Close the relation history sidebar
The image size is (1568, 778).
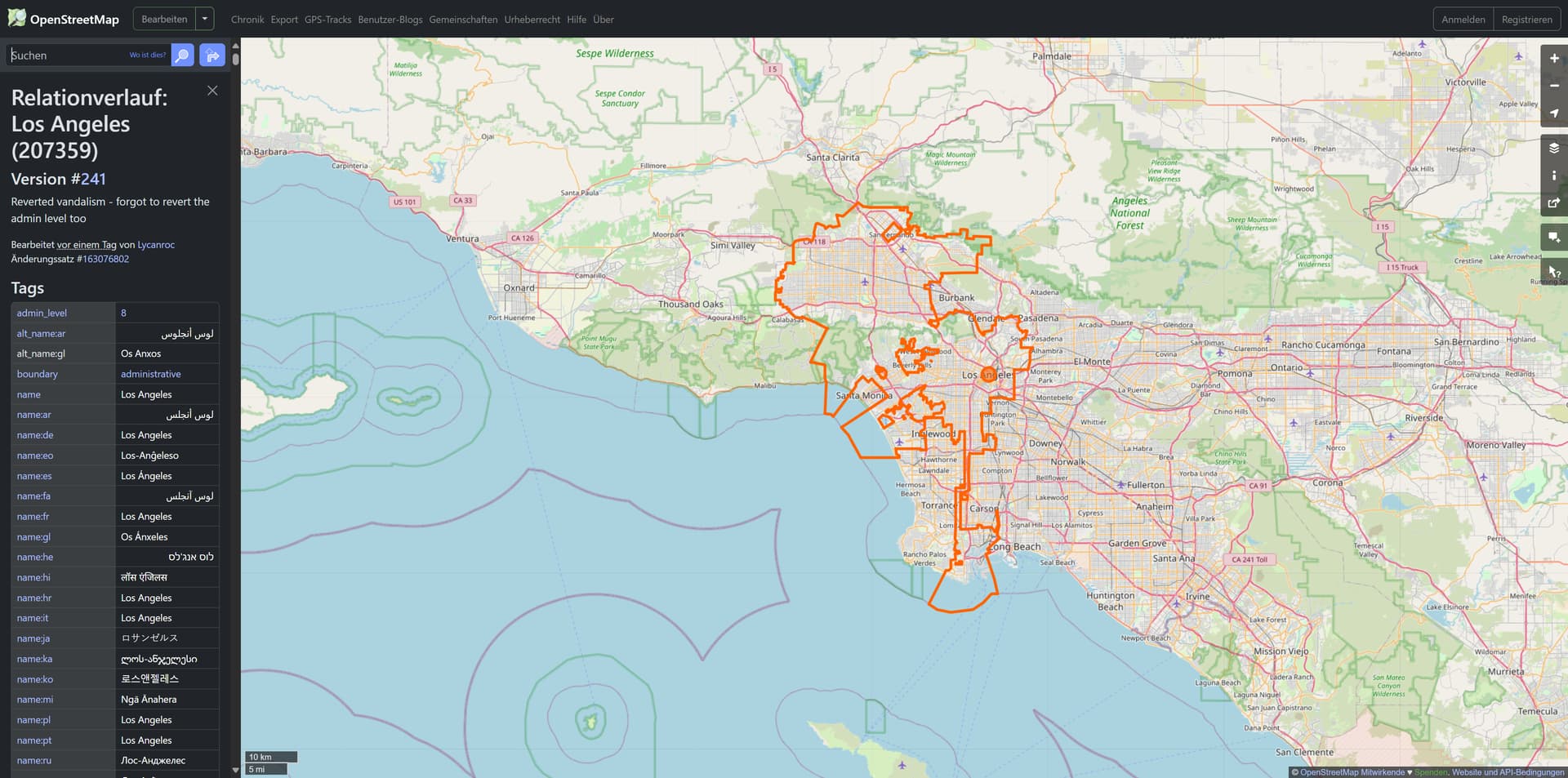coord(212,91)
